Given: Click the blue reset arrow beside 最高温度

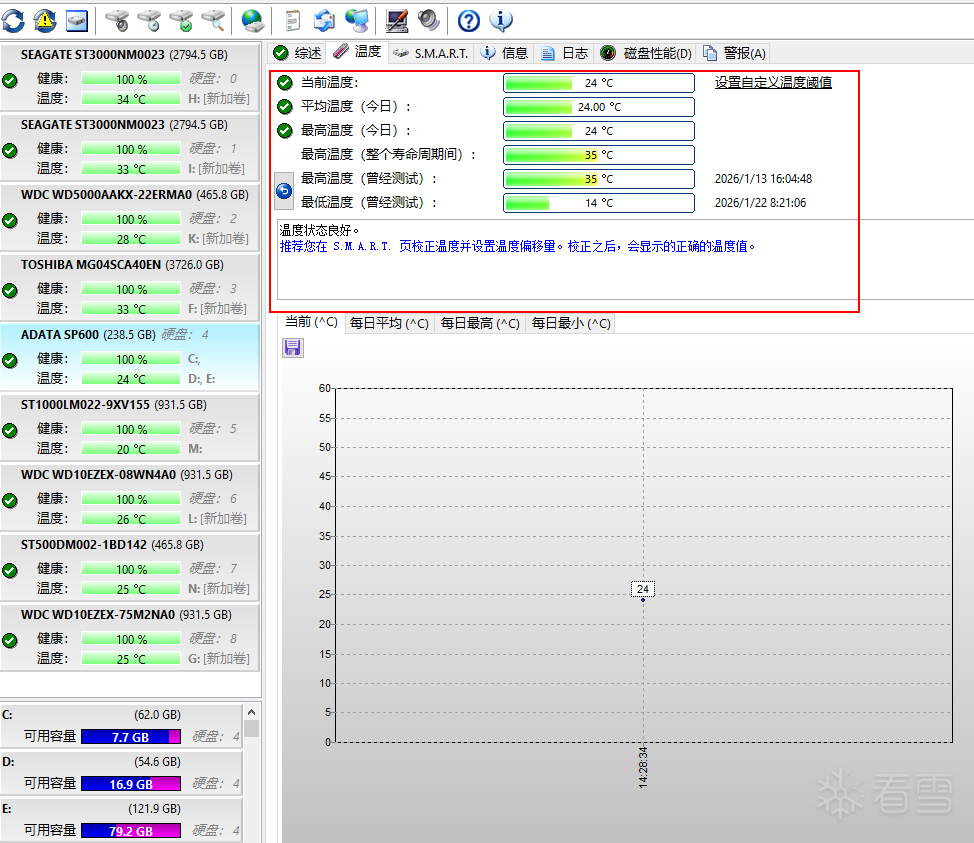Looking at the screenshot, I should [284, 190].
